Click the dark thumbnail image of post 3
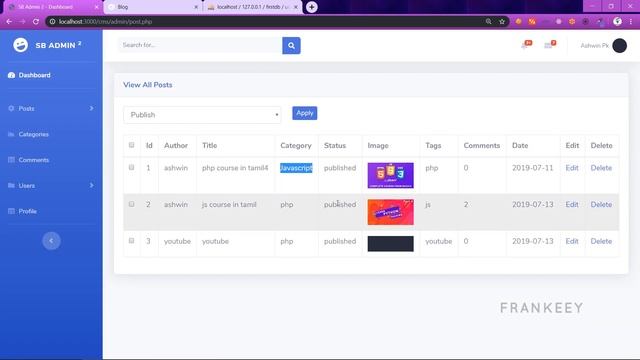 pos(391,244)
